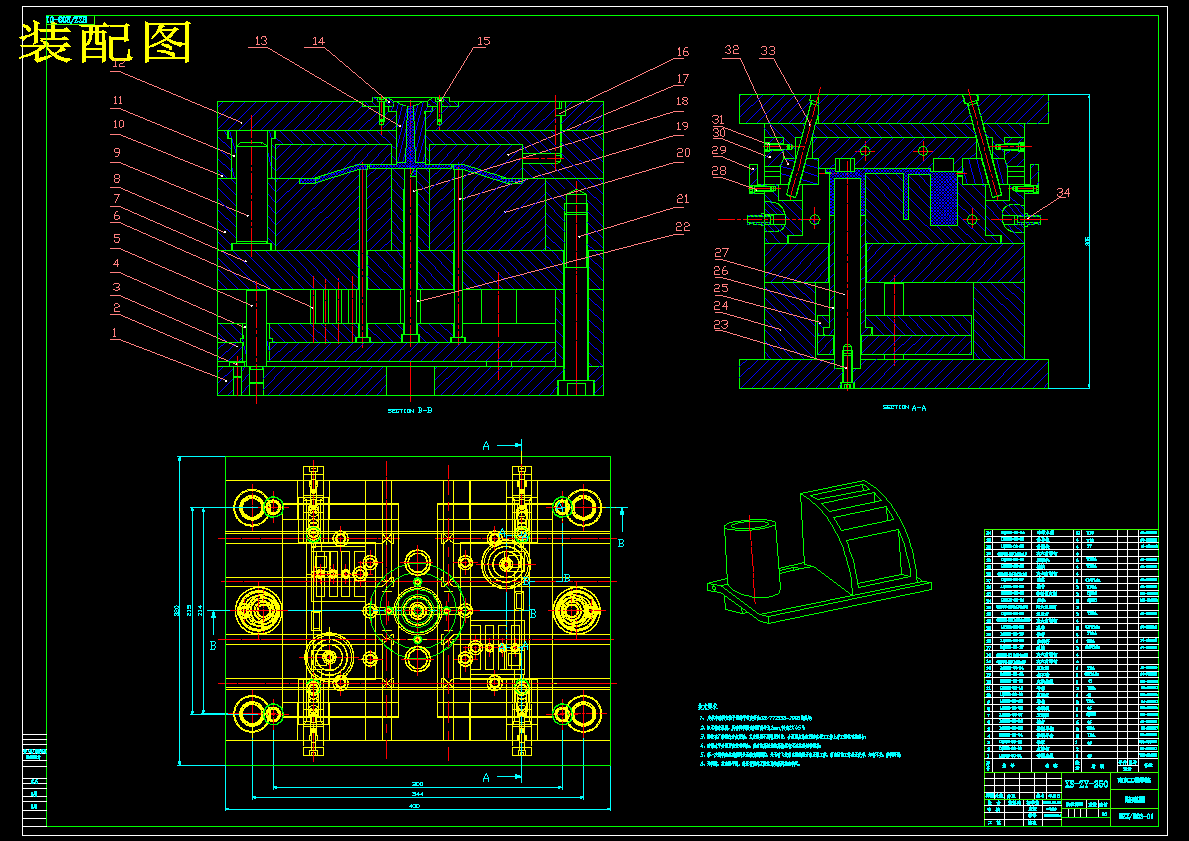
Task: Select part callout number 25
Action: (x=720, y=288)
